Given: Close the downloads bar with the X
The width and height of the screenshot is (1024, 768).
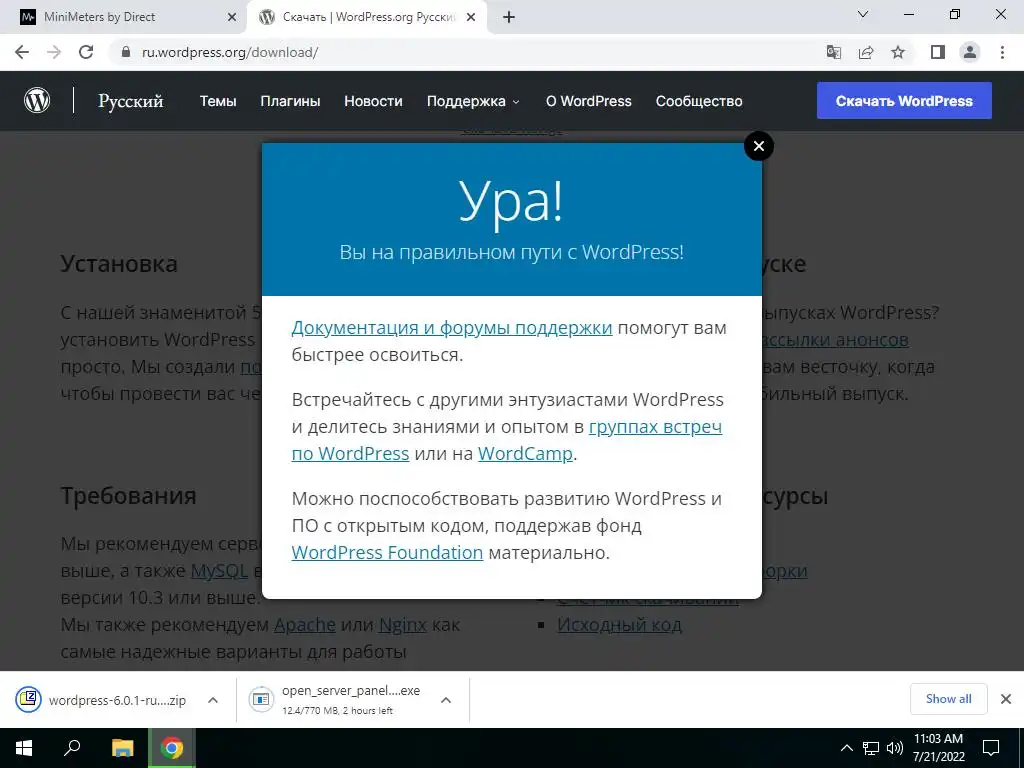Looking at the screenshot, I should coord(1006,699).
